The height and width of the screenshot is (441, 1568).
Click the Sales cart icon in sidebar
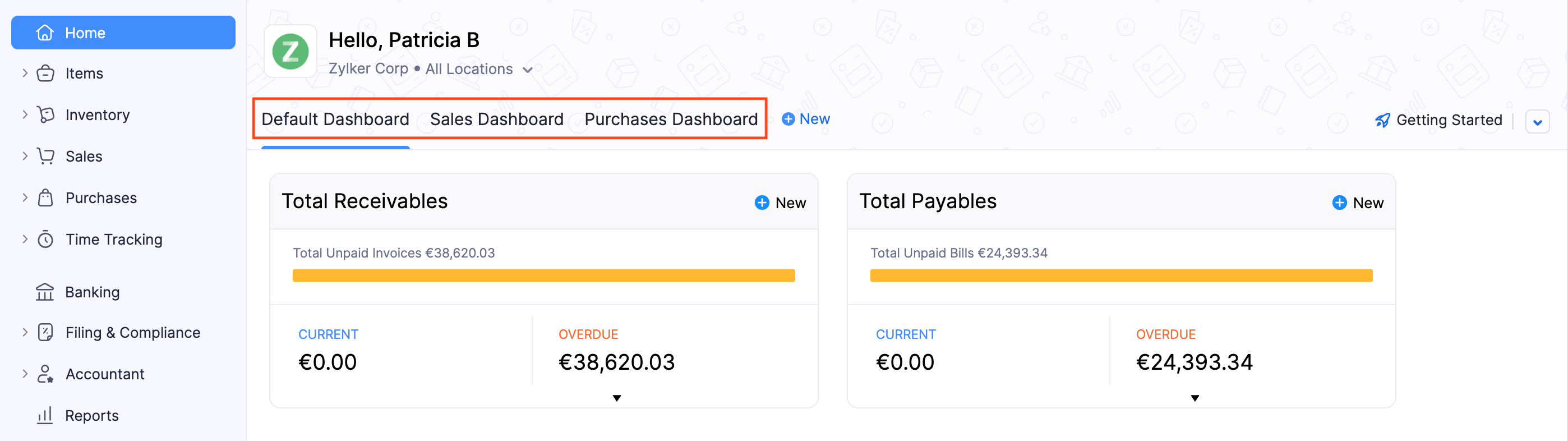pos(45,156)
